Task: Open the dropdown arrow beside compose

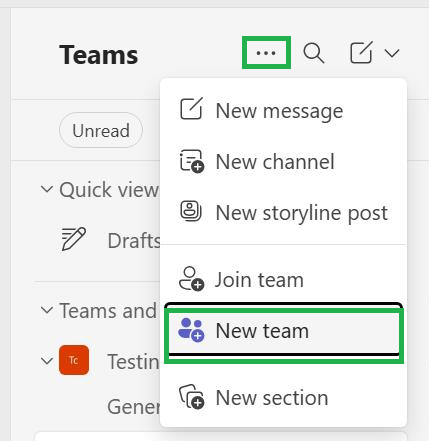Action: (392, 53)
